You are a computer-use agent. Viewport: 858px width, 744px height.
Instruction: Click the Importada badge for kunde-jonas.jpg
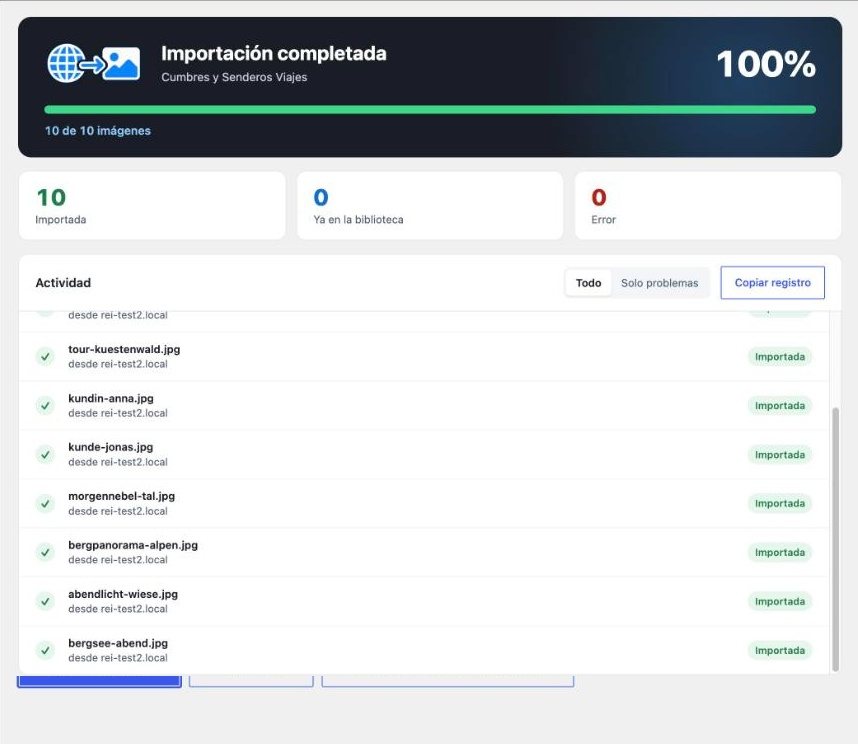(x=780, y=455)
